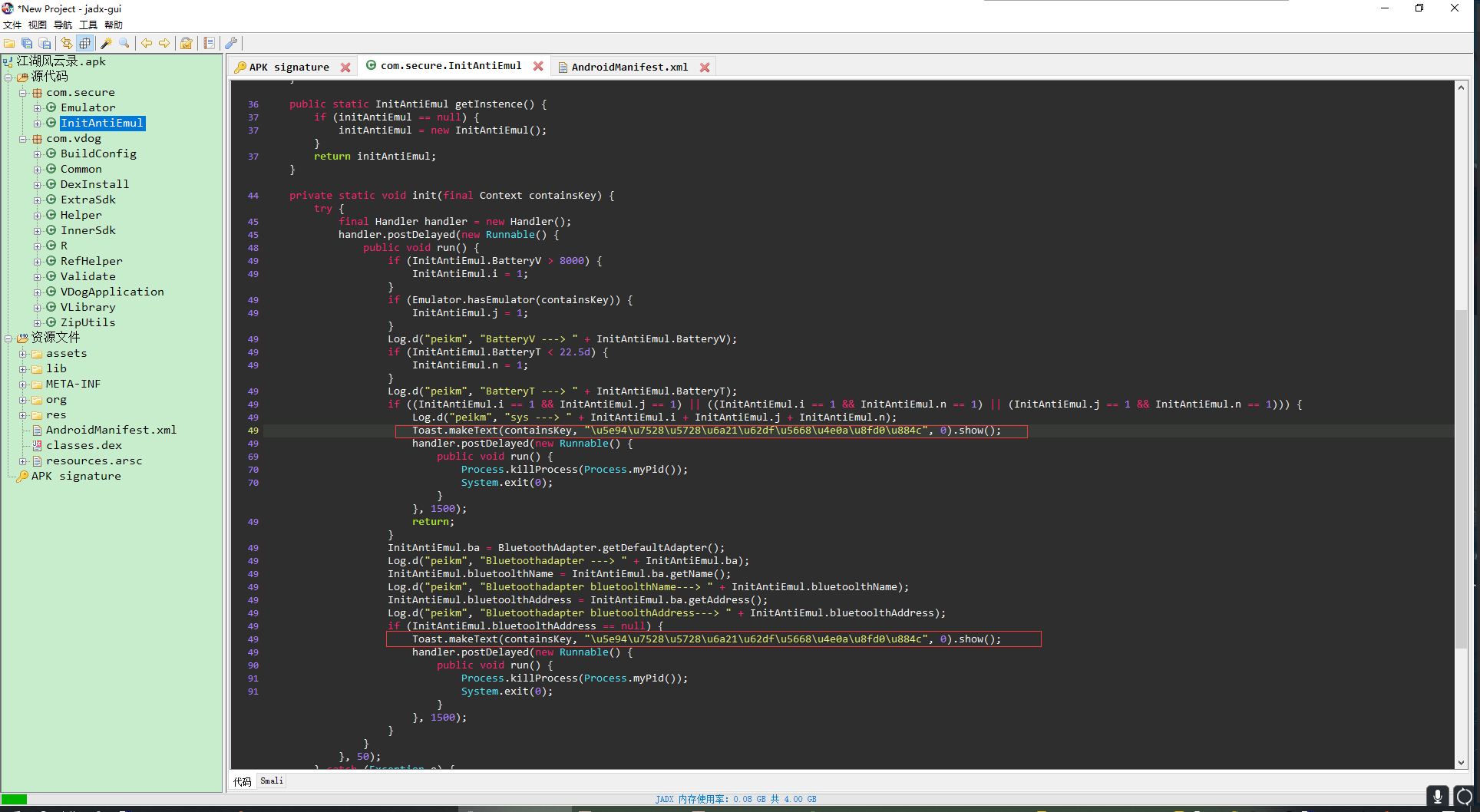Click the magnifier class search icon
The height and width of the screenshot is (812, 1480).
click(124, 44)
